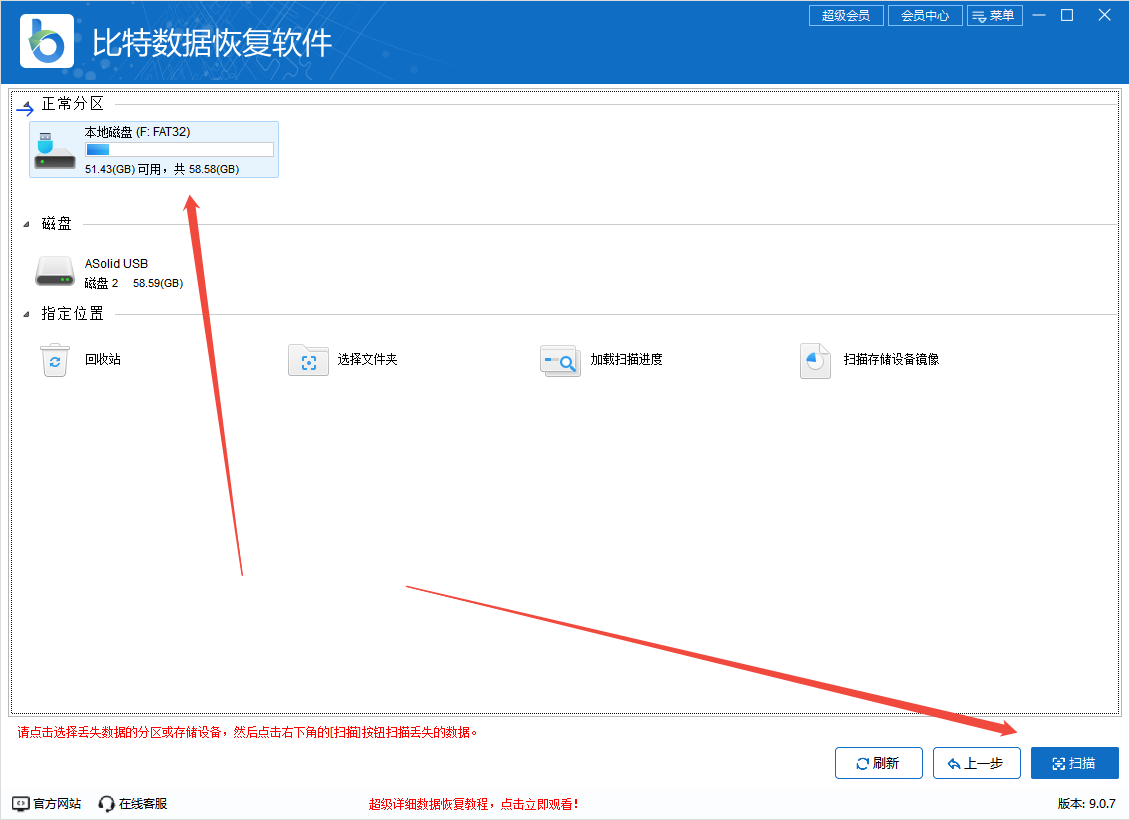Viewport: 1130px width, 820px height.
Task: Select the USB drive icon for local disk F:
Action: 55,150
